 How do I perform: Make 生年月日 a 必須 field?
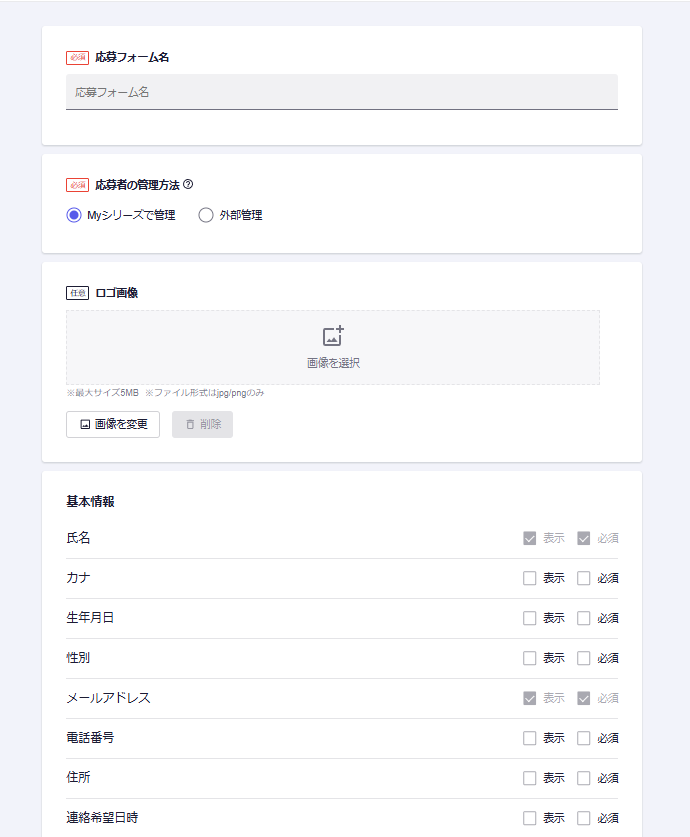click(x=584, y=618)
